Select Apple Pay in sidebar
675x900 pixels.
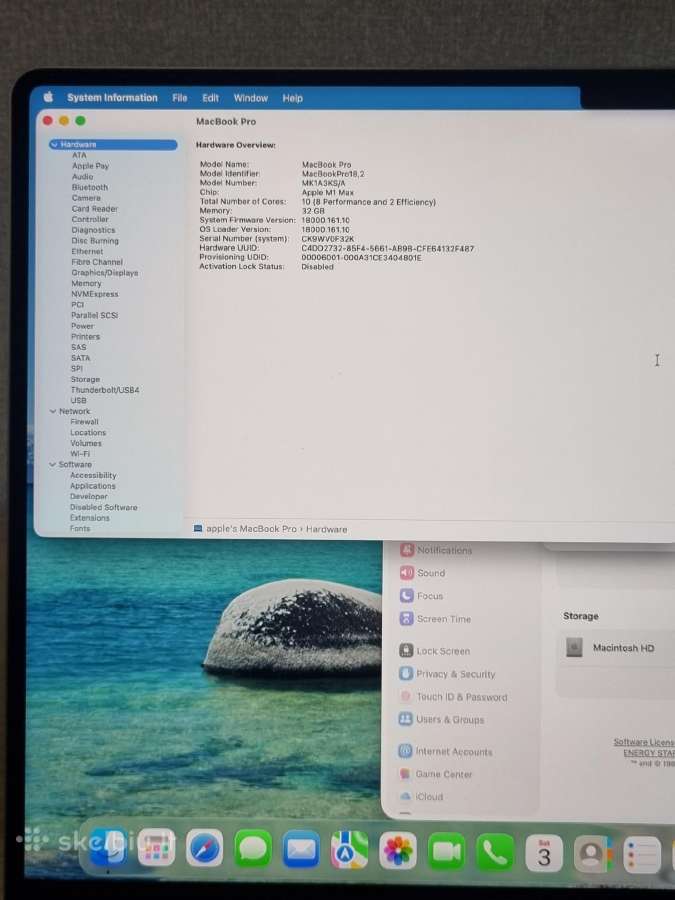(90, 166)
